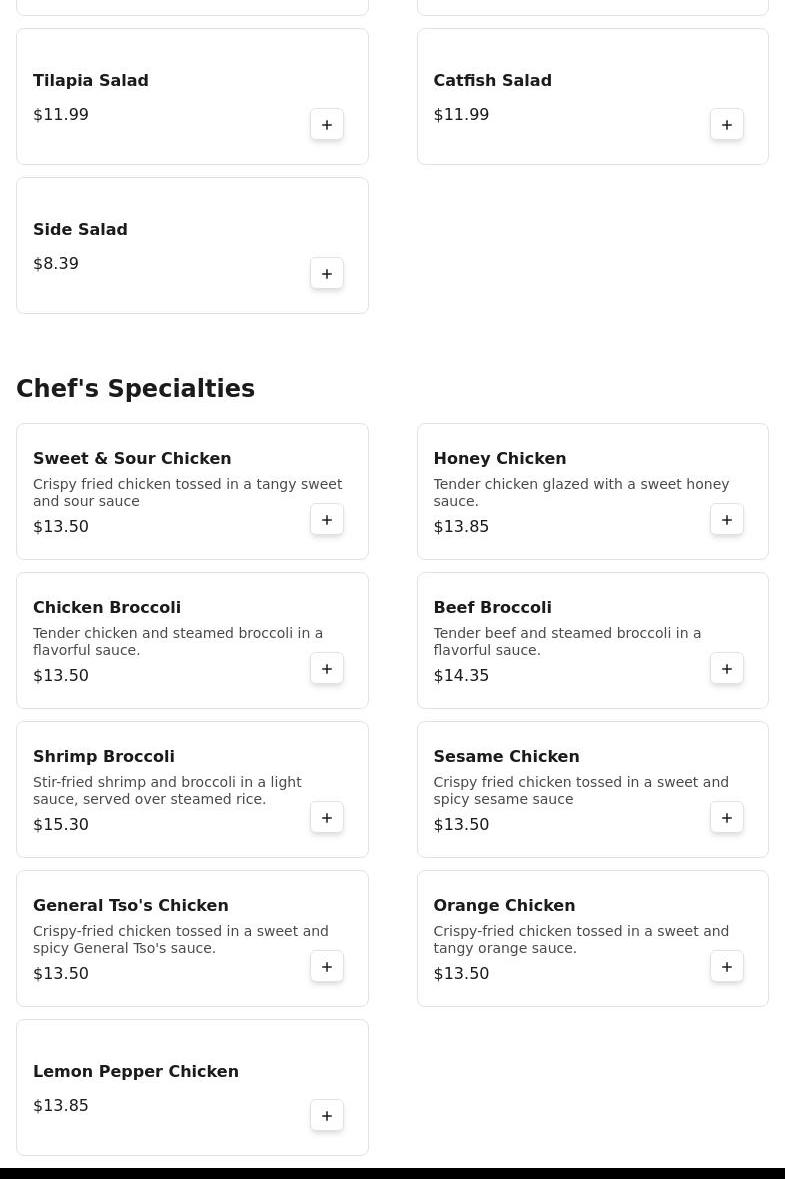Select the Beef Broccoli $14.35 price
Screen dimensions: 785x1179
(x=461, y=675)
